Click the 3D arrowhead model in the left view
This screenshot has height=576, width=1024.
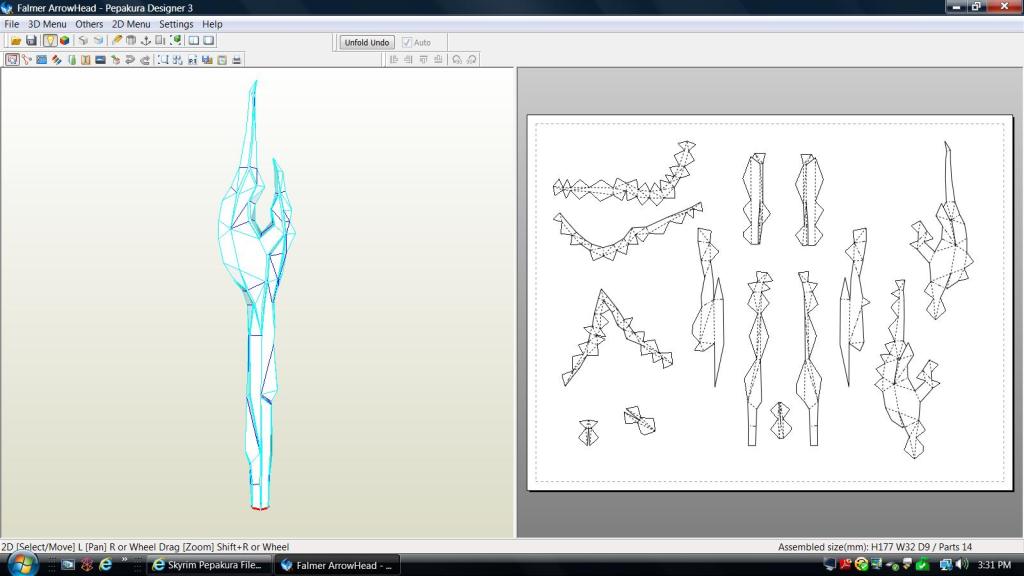[x=259, y=294]
